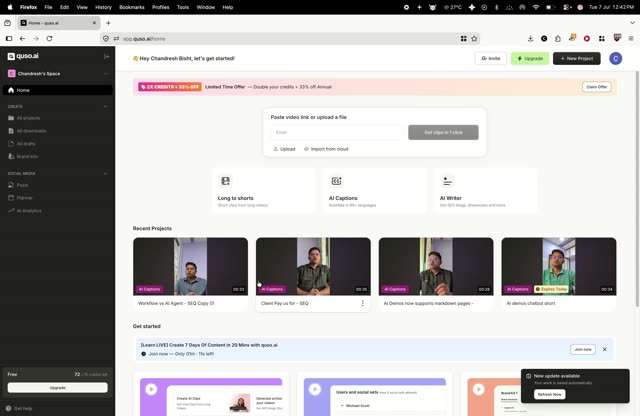Open Workflow vs AI Agent project thumbnail

coord(190,266)
